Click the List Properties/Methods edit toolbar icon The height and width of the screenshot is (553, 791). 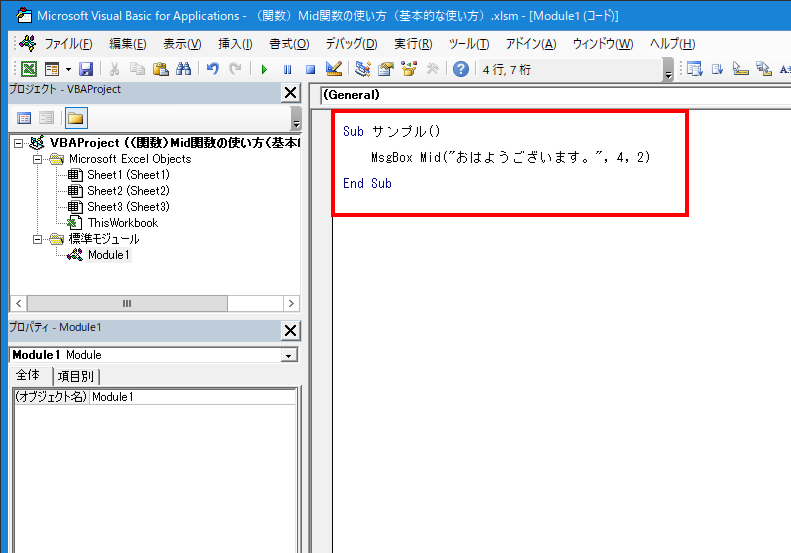point(694,69)
